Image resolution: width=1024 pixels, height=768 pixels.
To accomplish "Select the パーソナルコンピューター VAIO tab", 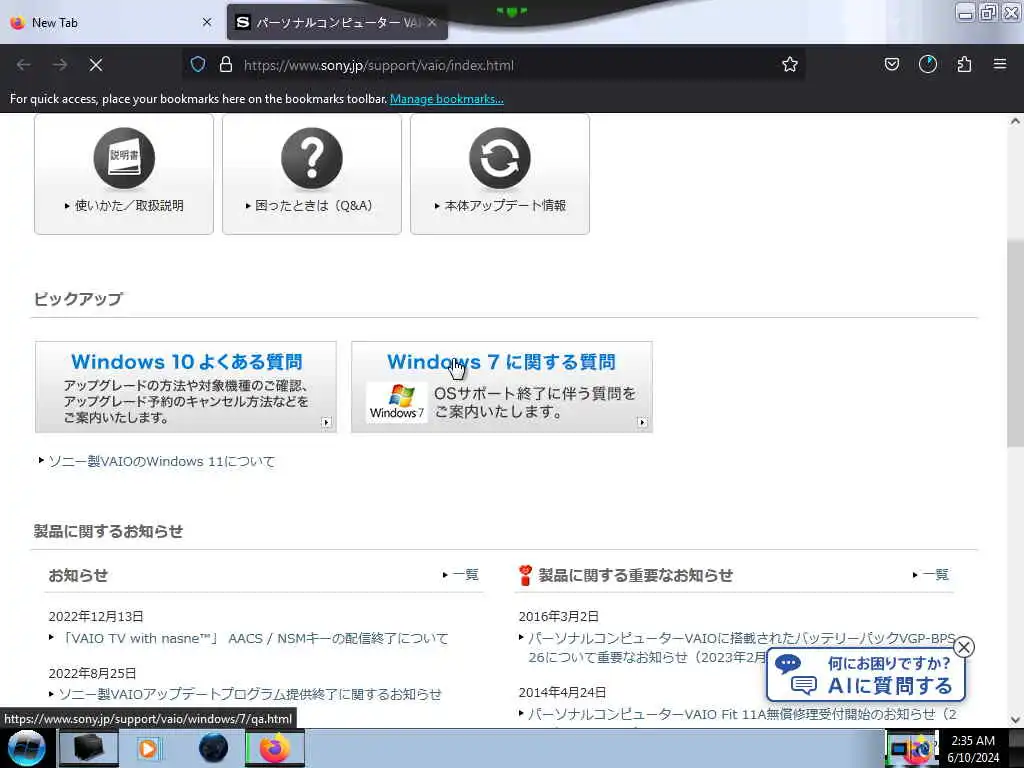I will (x=337, y=22).
